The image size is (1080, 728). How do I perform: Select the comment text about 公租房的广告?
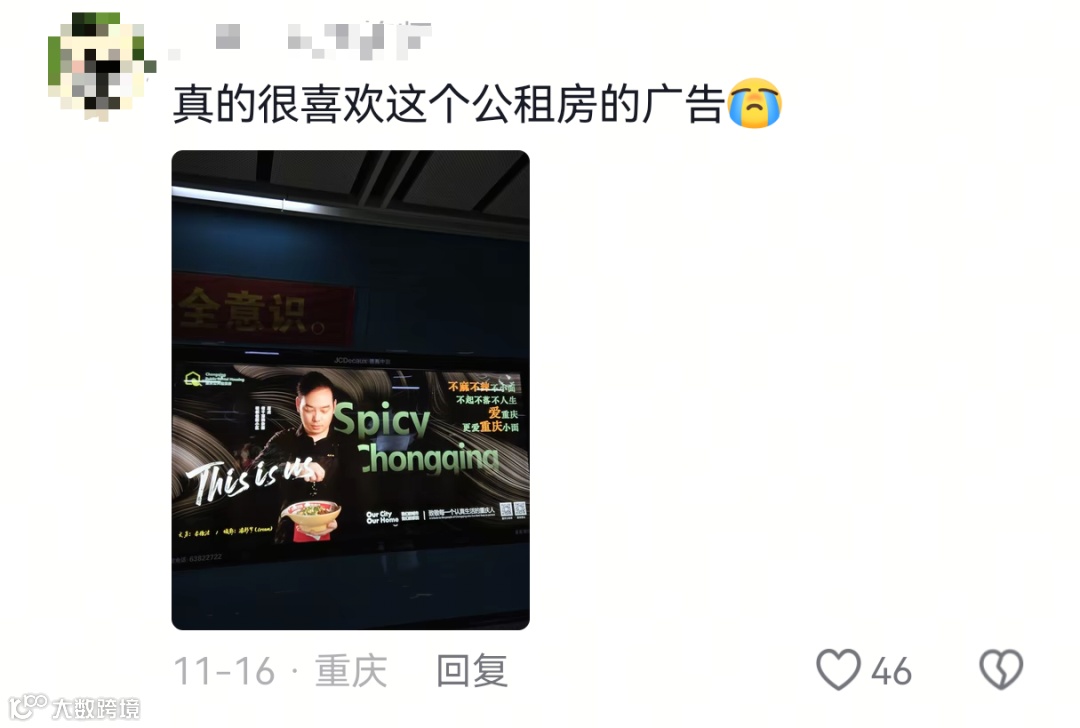click(448, 104)
